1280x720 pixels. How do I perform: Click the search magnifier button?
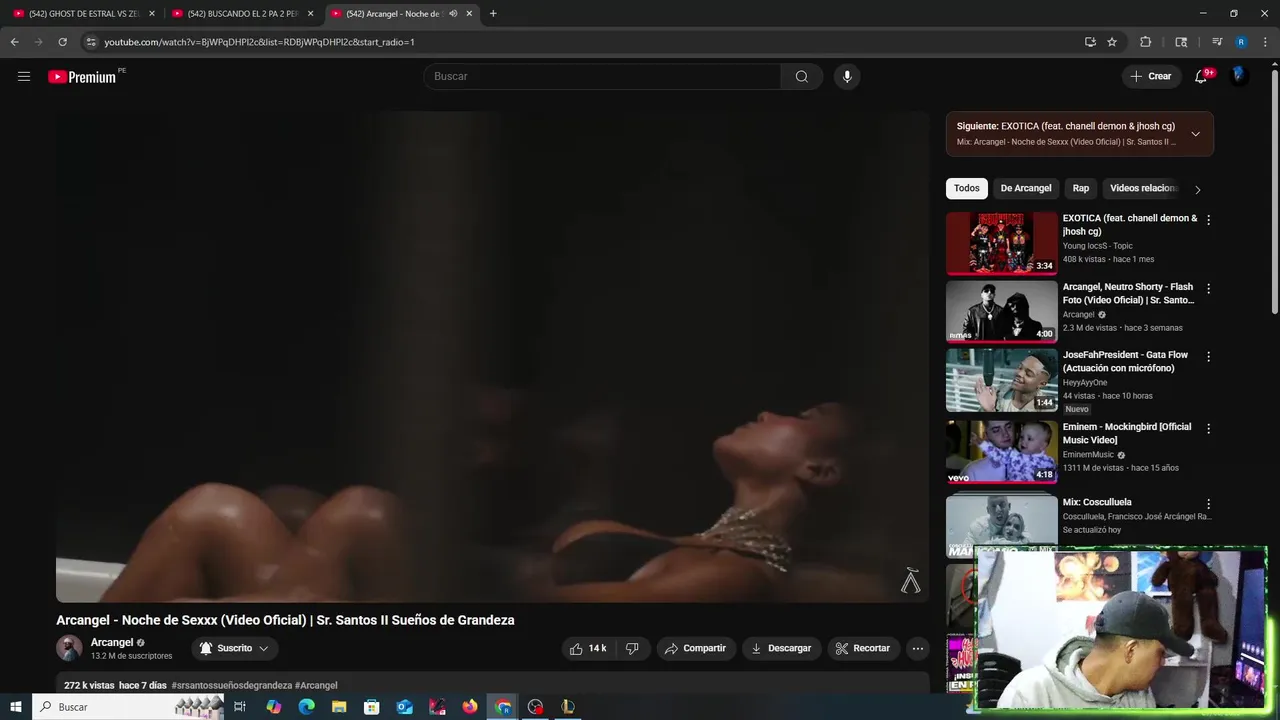tap(802, 76)
